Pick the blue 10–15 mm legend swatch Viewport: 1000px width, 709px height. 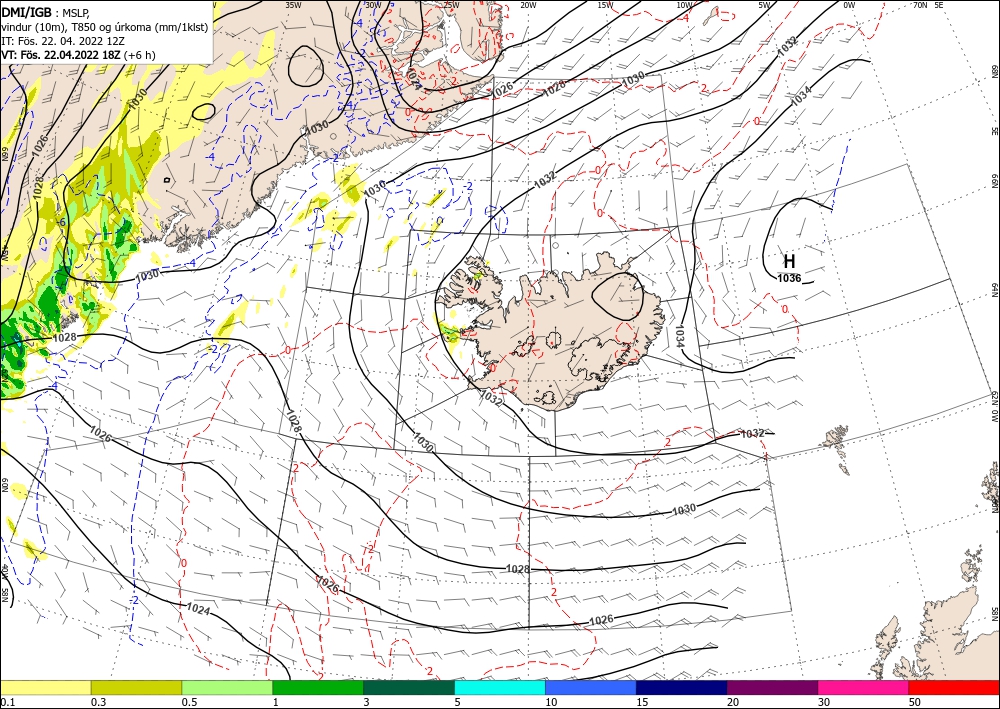pyautogui.click(x=591, y=687)
